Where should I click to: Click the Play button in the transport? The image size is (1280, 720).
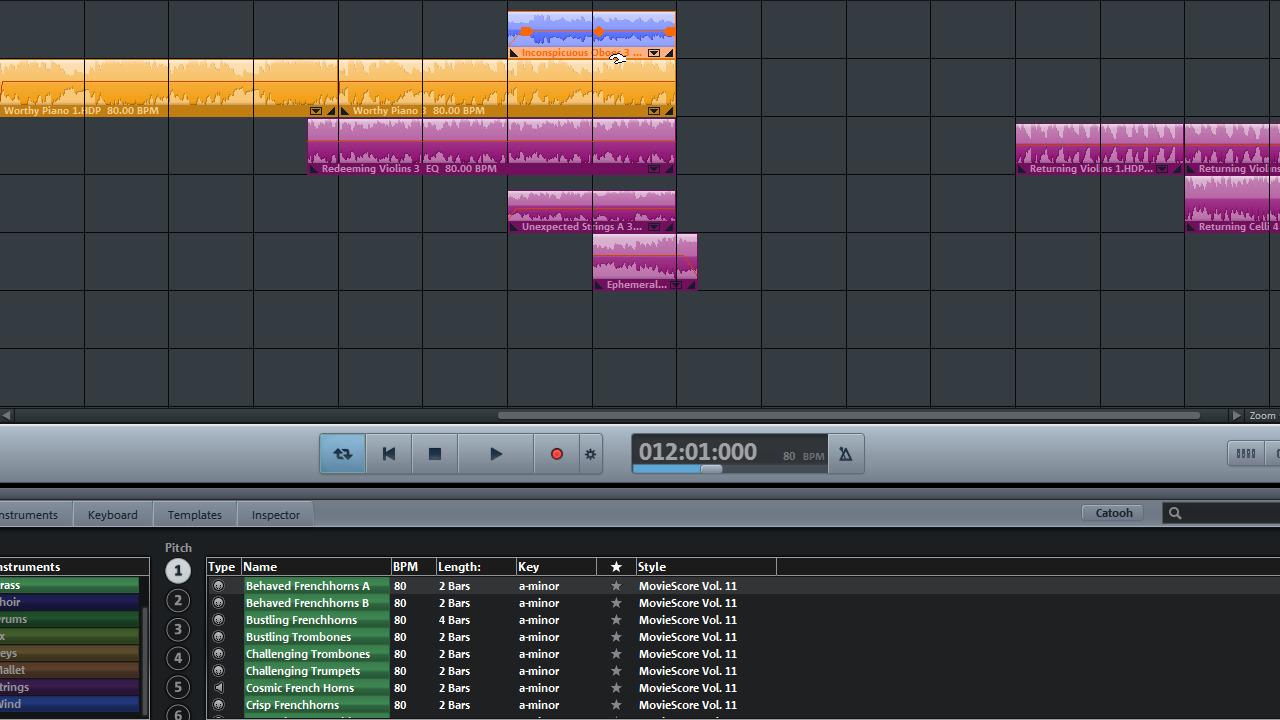pyautogui.click(x=496, y=453)
